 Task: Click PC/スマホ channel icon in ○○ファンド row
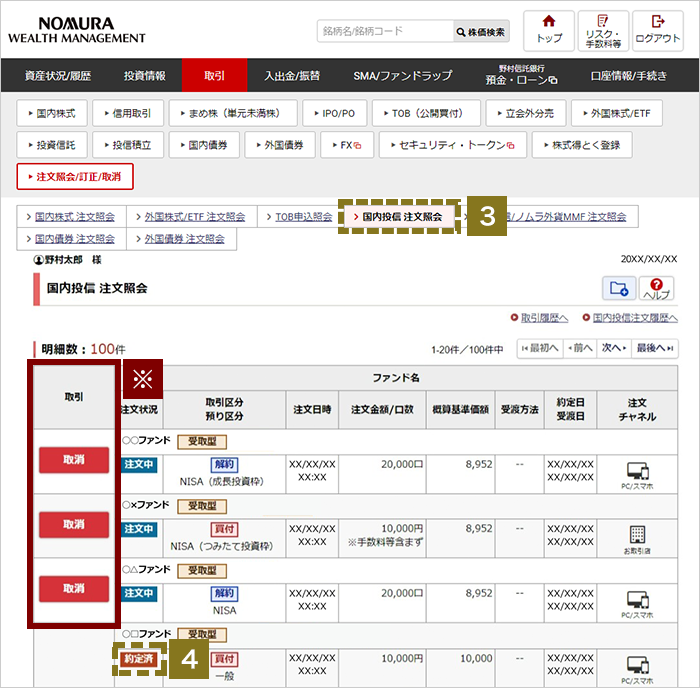click(637, 475)
